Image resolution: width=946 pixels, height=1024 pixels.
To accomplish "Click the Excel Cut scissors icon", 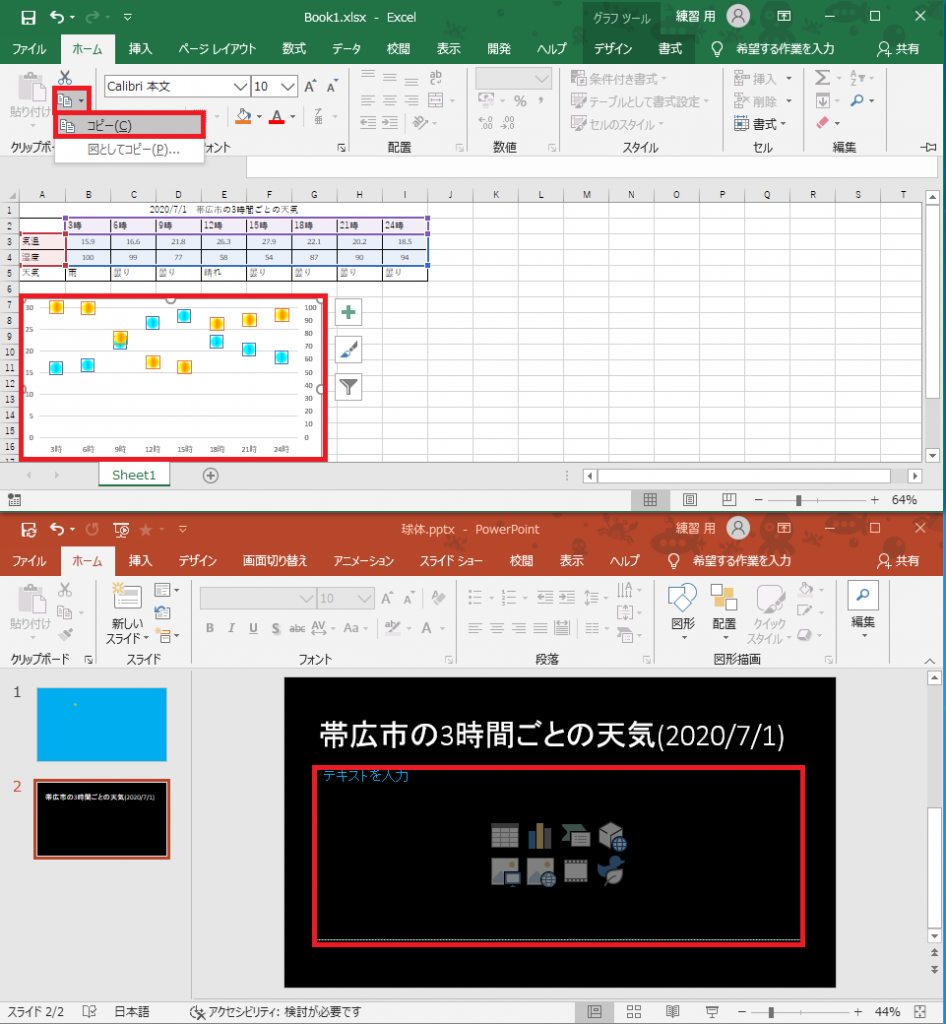I will point(65,78).
